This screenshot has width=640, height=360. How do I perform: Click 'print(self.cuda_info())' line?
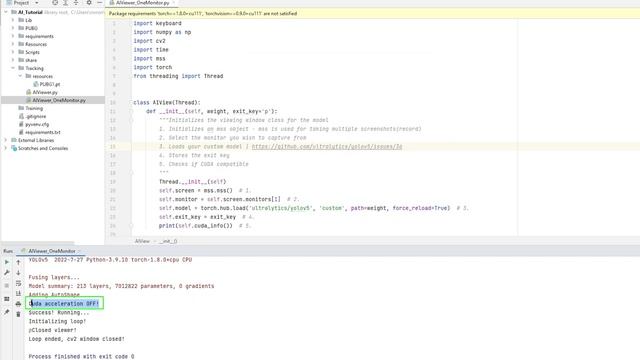pos(196,226)
